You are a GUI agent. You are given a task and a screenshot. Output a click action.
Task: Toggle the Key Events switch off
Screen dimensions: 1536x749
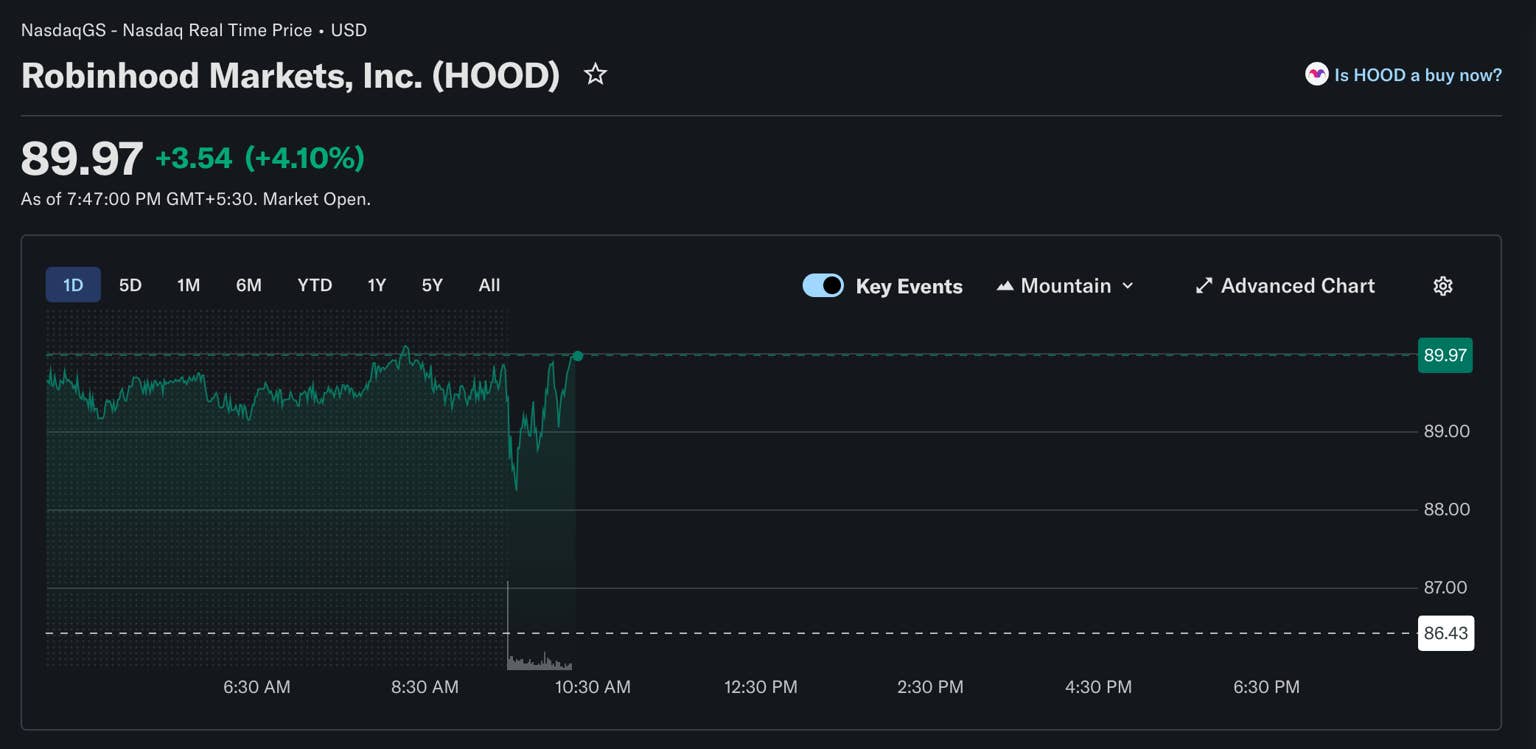(823, 286)
